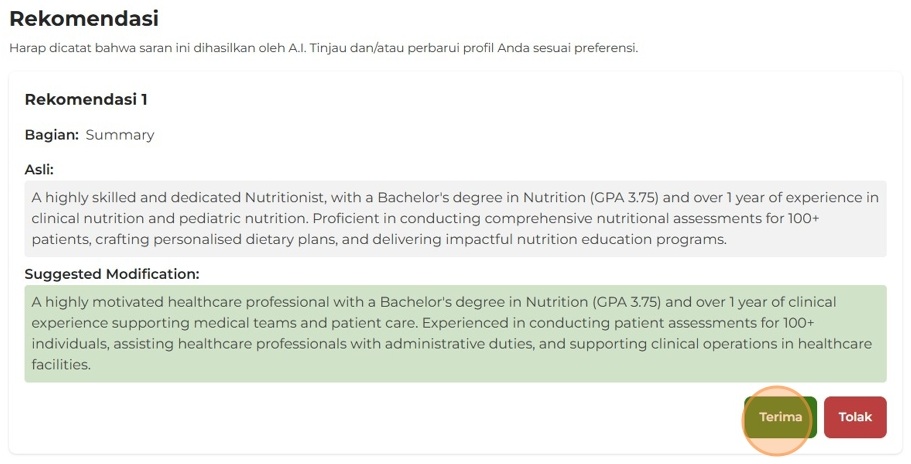Click the Terima button to accept
Image resolution: width=911 pixels, height=464 pixels.
coord(780,417)
